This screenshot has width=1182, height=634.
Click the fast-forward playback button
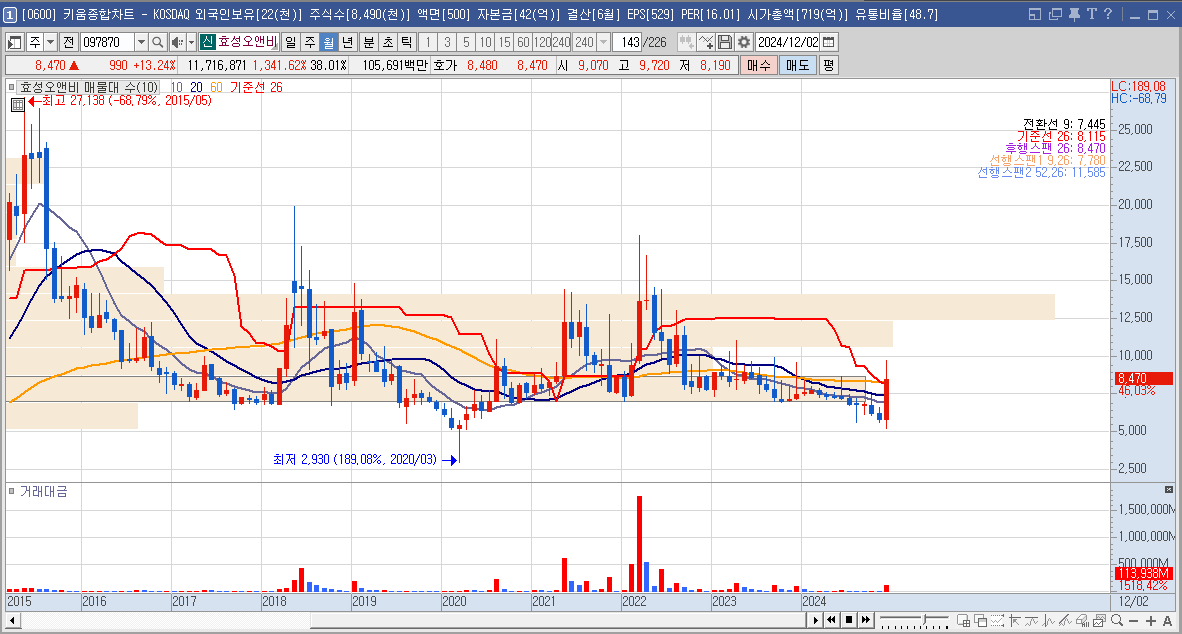[866, 620]
